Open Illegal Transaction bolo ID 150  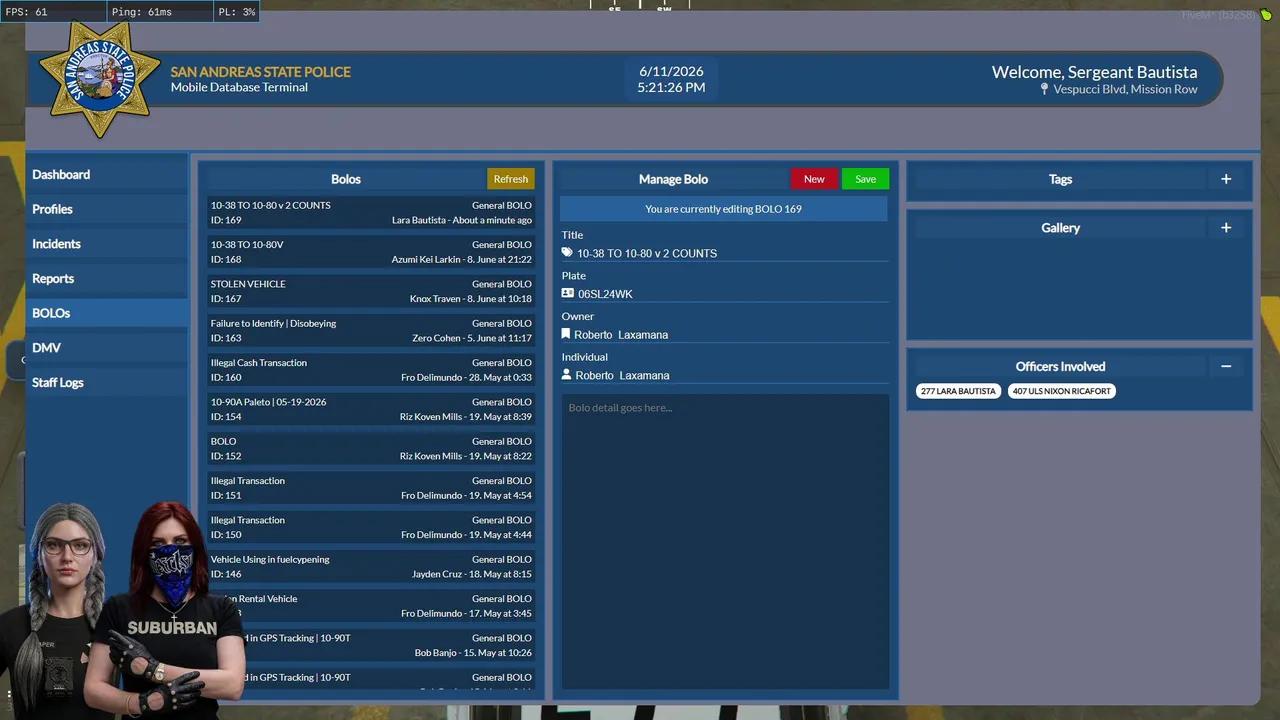pyautogui.click(x=371, y=527)
